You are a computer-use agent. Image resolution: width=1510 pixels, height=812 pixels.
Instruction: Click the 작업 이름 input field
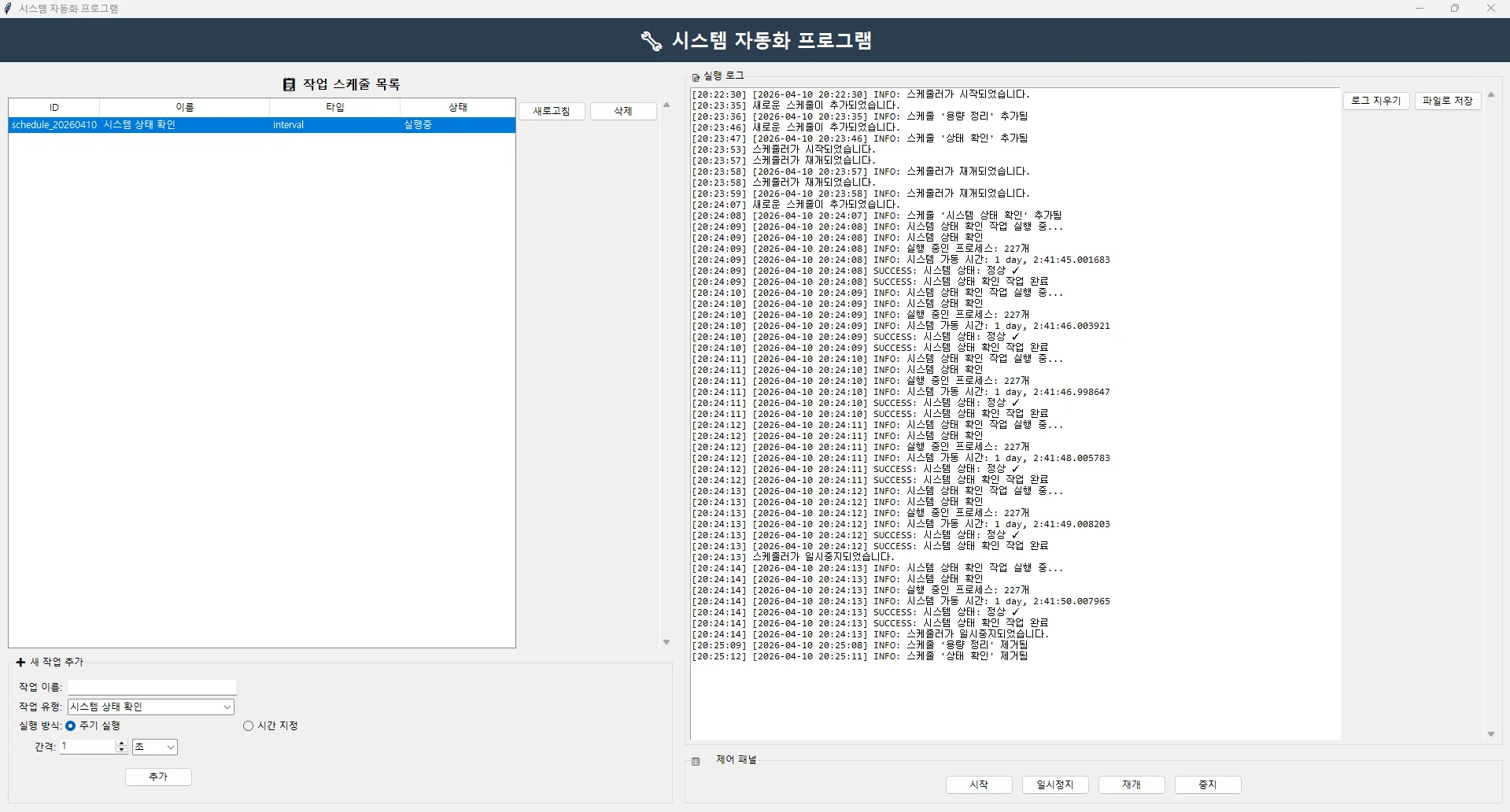click(x=151, y=686)
